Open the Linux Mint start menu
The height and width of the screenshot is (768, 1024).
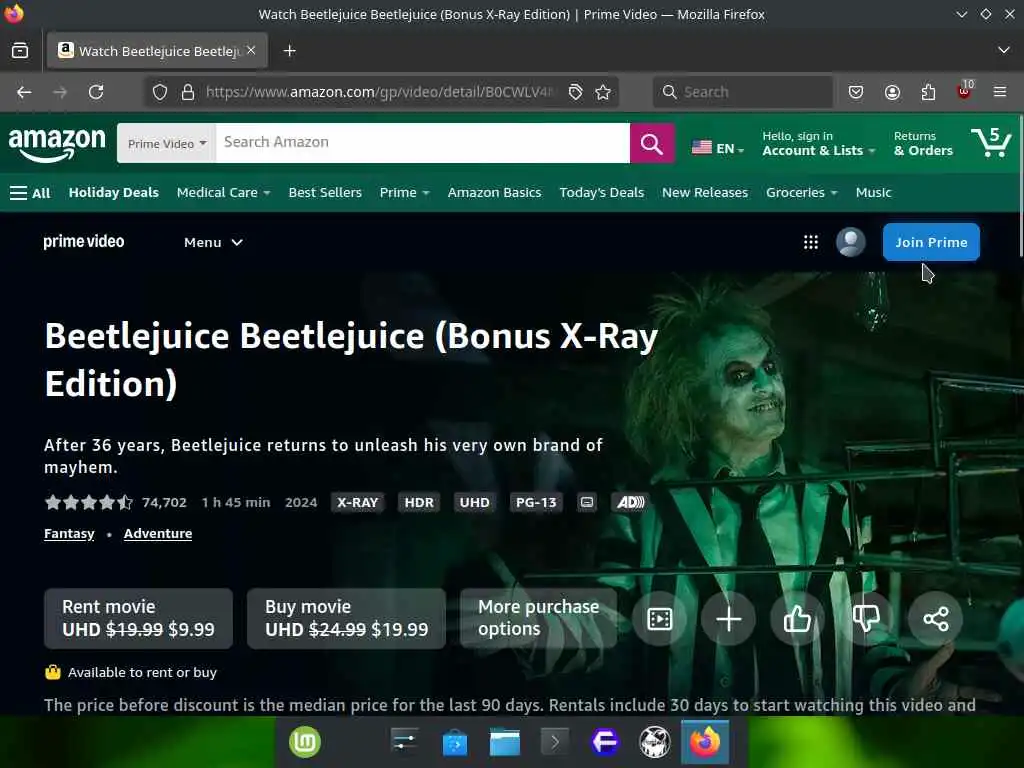(305, 742)
